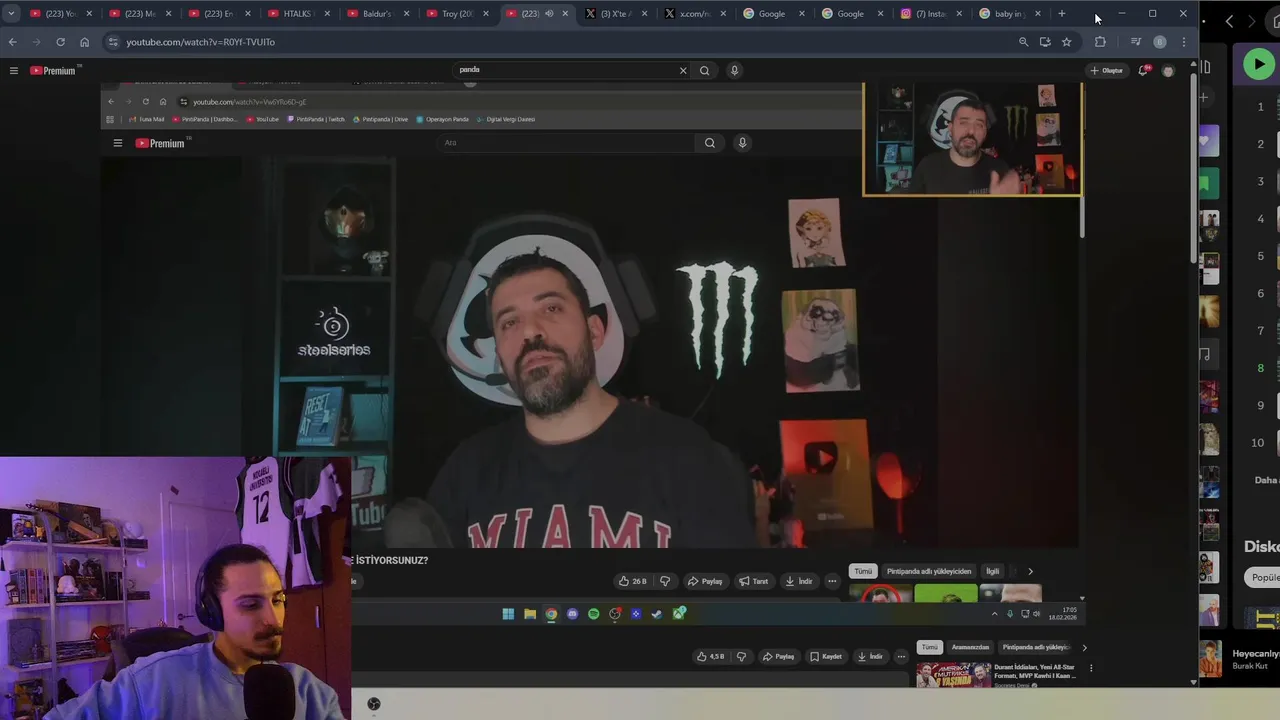Open more actions next to outer İndir

pos(901,656)
